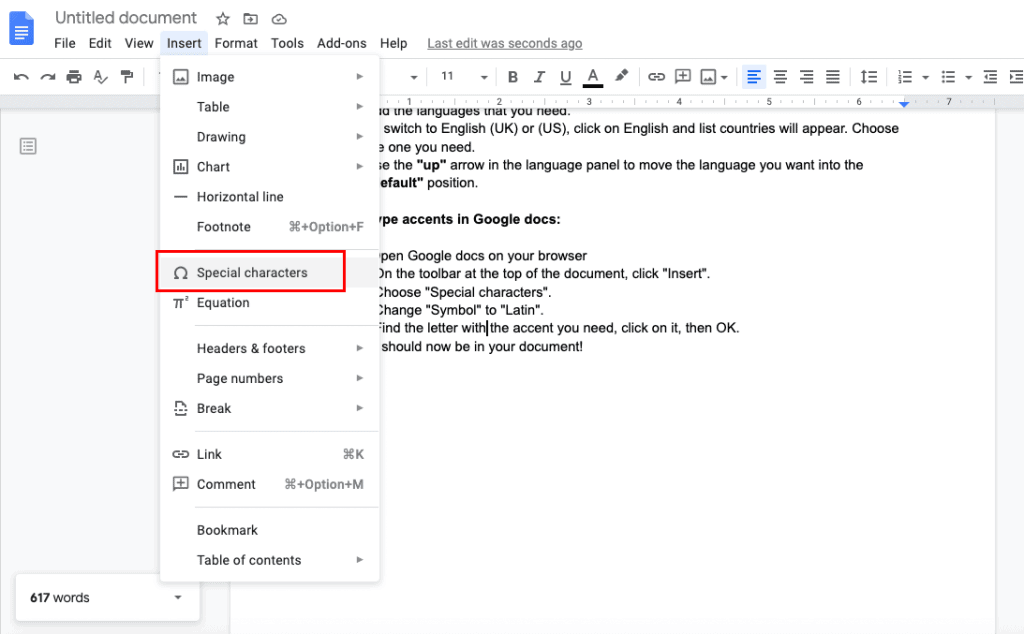Click the Redo arrow
1024x634 pixels.
click(x=48, y=77)
